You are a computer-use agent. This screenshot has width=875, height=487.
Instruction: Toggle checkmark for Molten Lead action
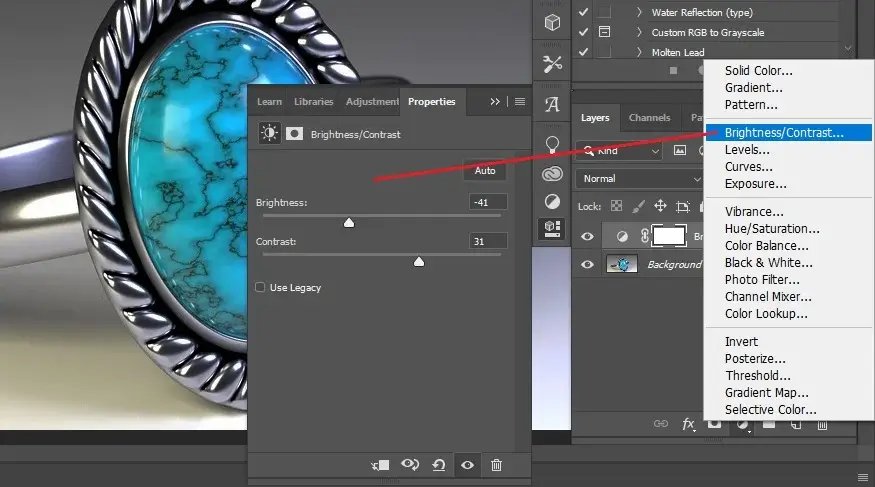(x=583, y=52)
